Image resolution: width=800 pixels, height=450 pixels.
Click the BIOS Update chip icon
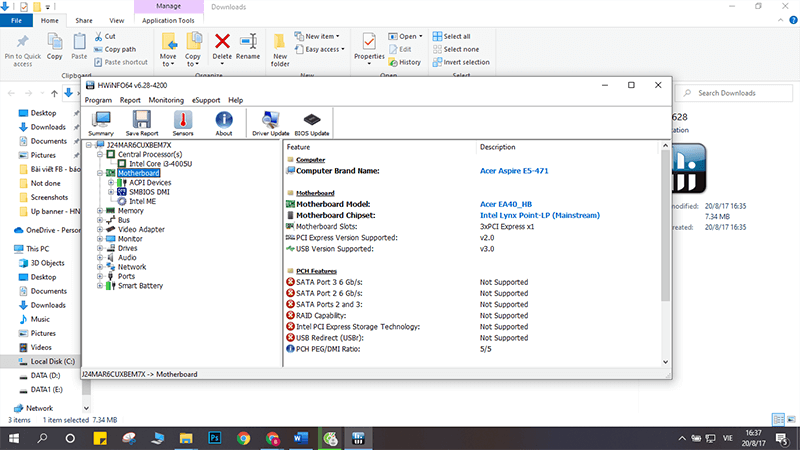coord(312,123)
